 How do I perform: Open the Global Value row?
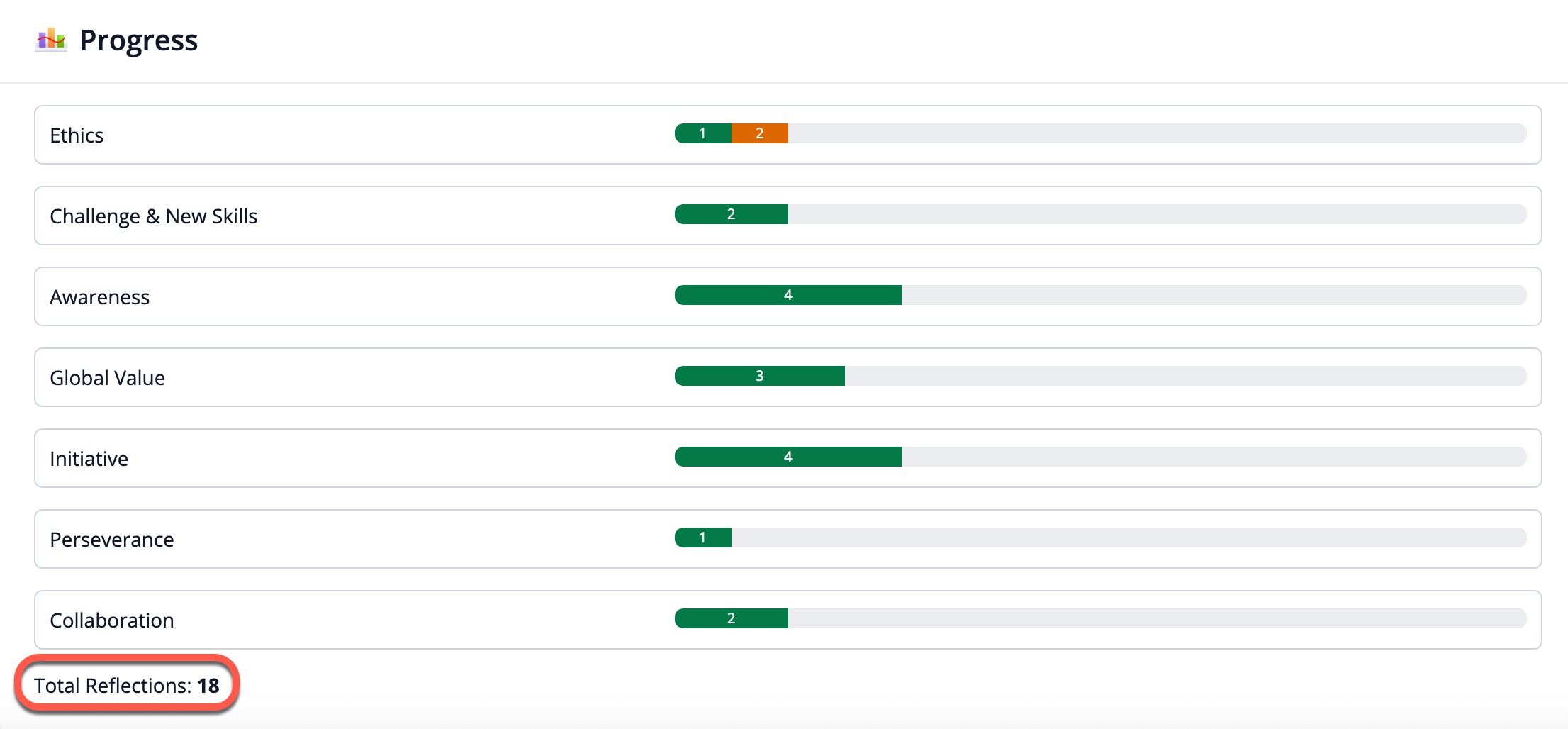tap(107, 378)
